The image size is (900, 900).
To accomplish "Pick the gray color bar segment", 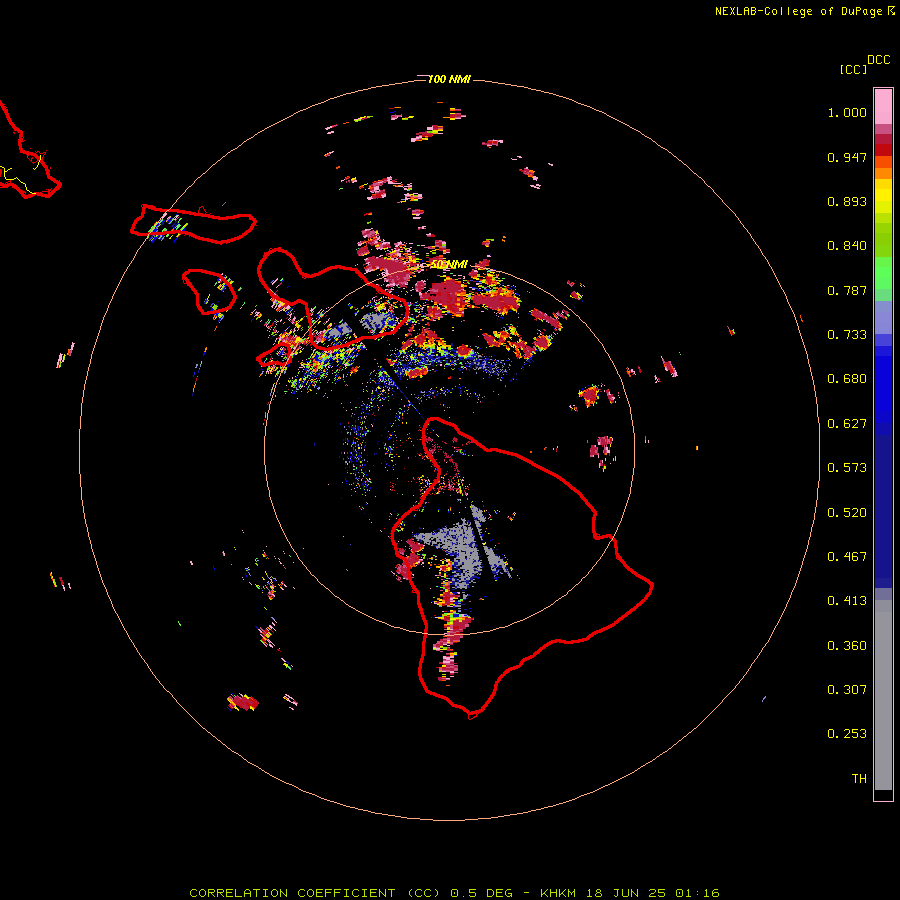I will pos(883,695).
